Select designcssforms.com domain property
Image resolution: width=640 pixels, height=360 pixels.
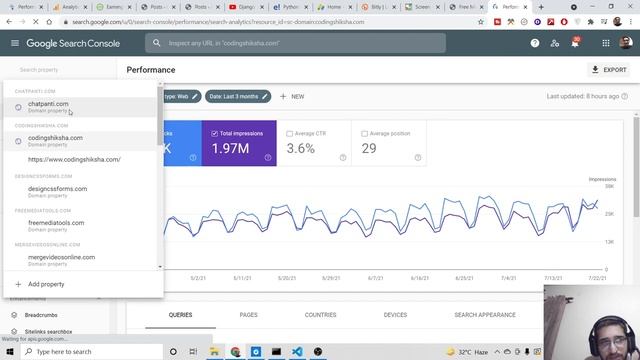point(80,192)
